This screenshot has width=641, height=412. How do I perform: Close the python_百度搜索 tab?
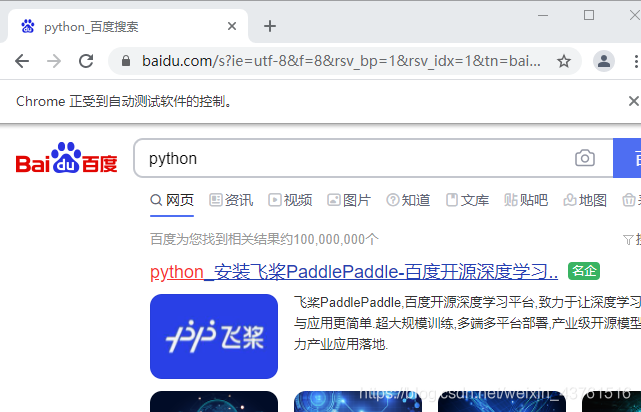[232, 26]
